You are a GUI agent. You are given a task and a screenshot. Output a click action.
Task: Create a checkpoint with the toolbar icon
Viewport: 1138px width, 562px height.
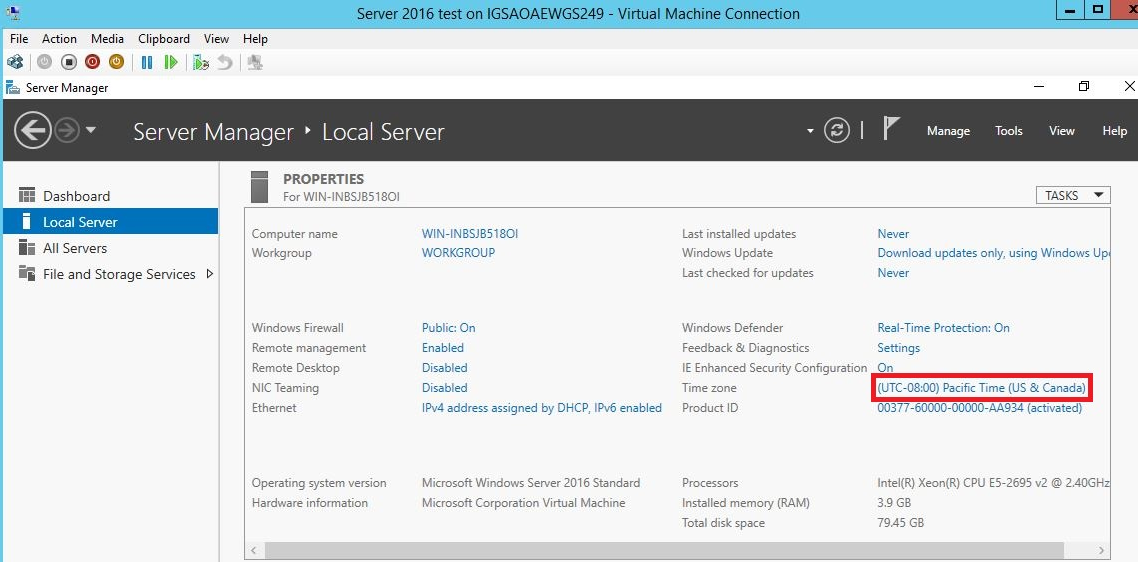point(201,62)
